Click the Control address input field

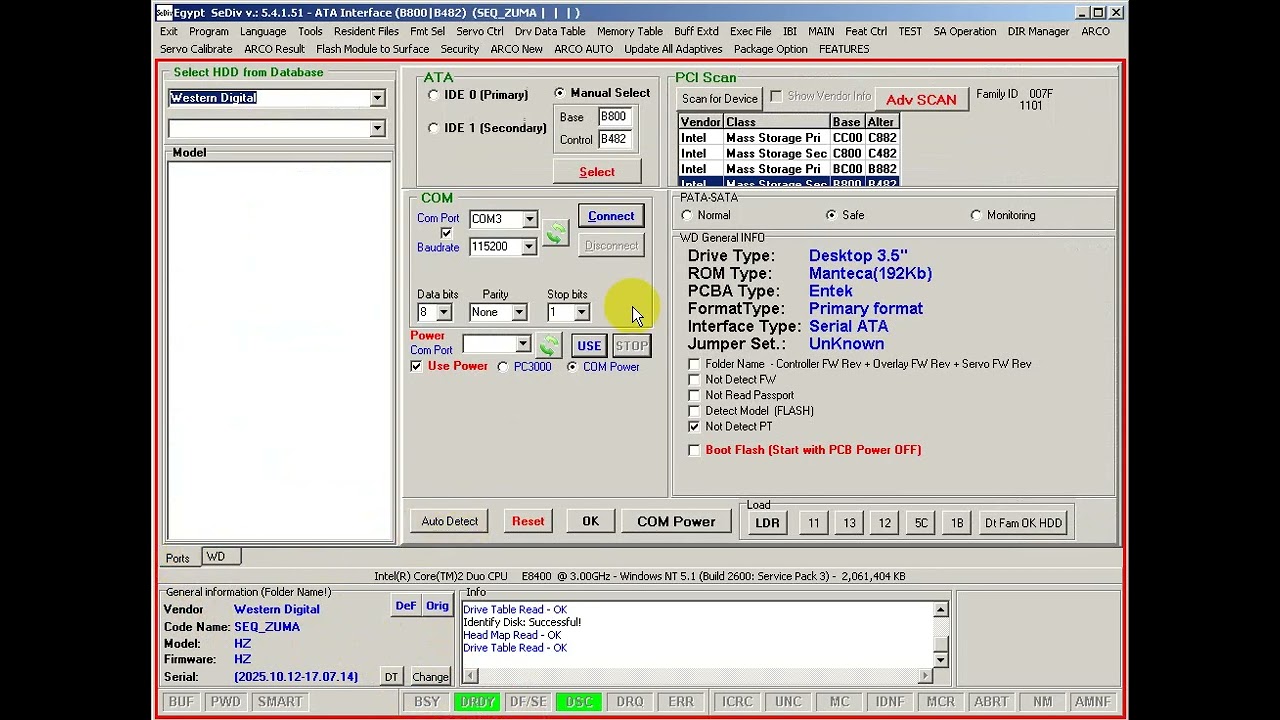613,140
